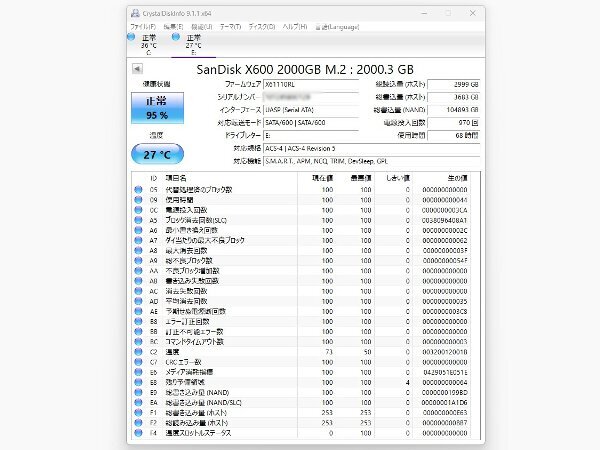
Task: Click status icon of row BC コマンドタイムアウト数
Action: click(x=138, y=342)
